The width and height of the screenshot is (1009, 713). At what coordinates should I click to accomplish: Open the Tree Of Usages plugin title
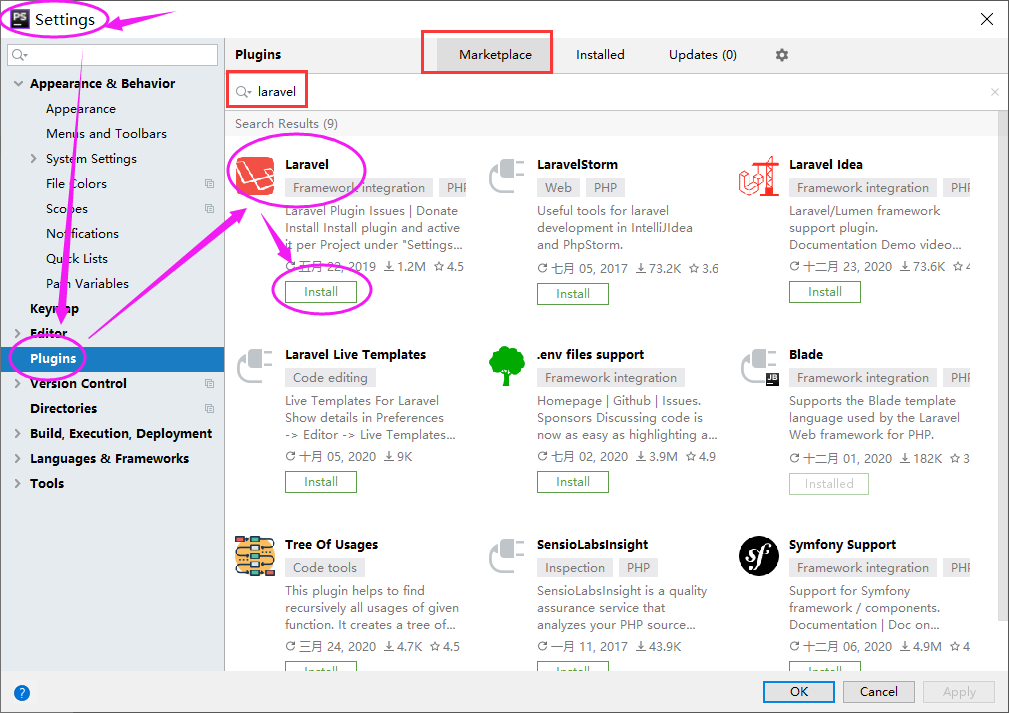pos(331,544)
